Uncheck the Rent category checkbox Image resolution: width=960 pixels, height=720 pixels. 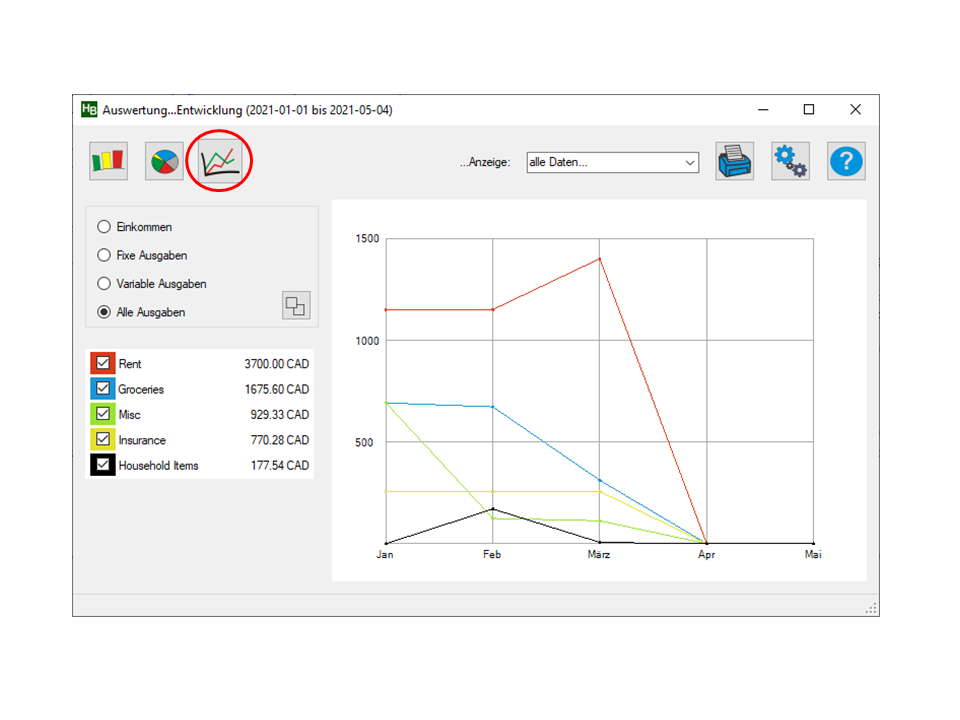pyautogui.click(x=103, y=364)
